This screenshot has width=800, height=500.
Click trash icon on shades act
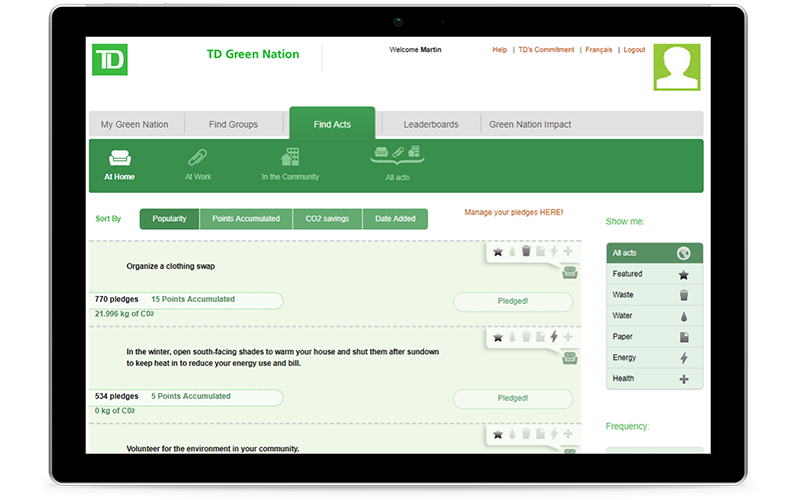point(526,337)
